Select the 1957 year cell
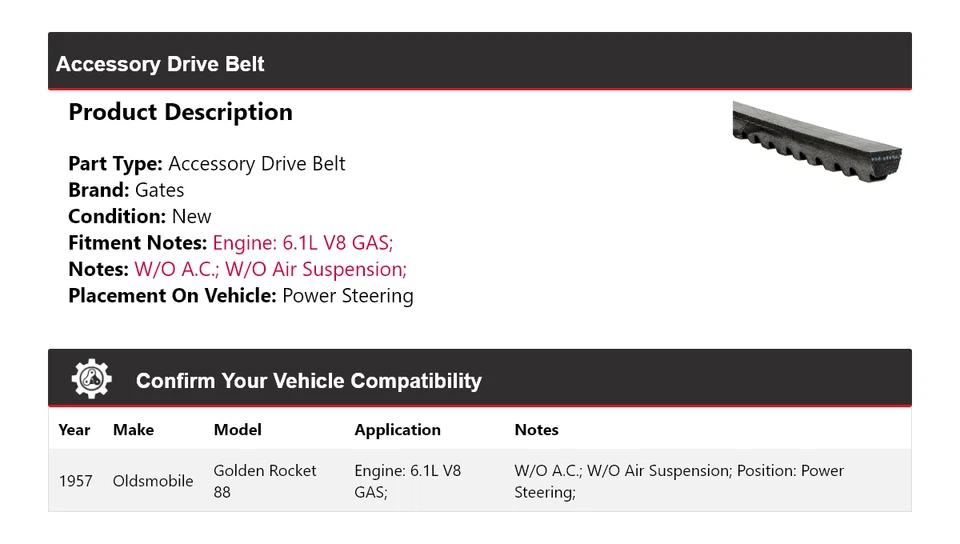Viewport: 960px width, 544px height. click(x=76, y=481)
